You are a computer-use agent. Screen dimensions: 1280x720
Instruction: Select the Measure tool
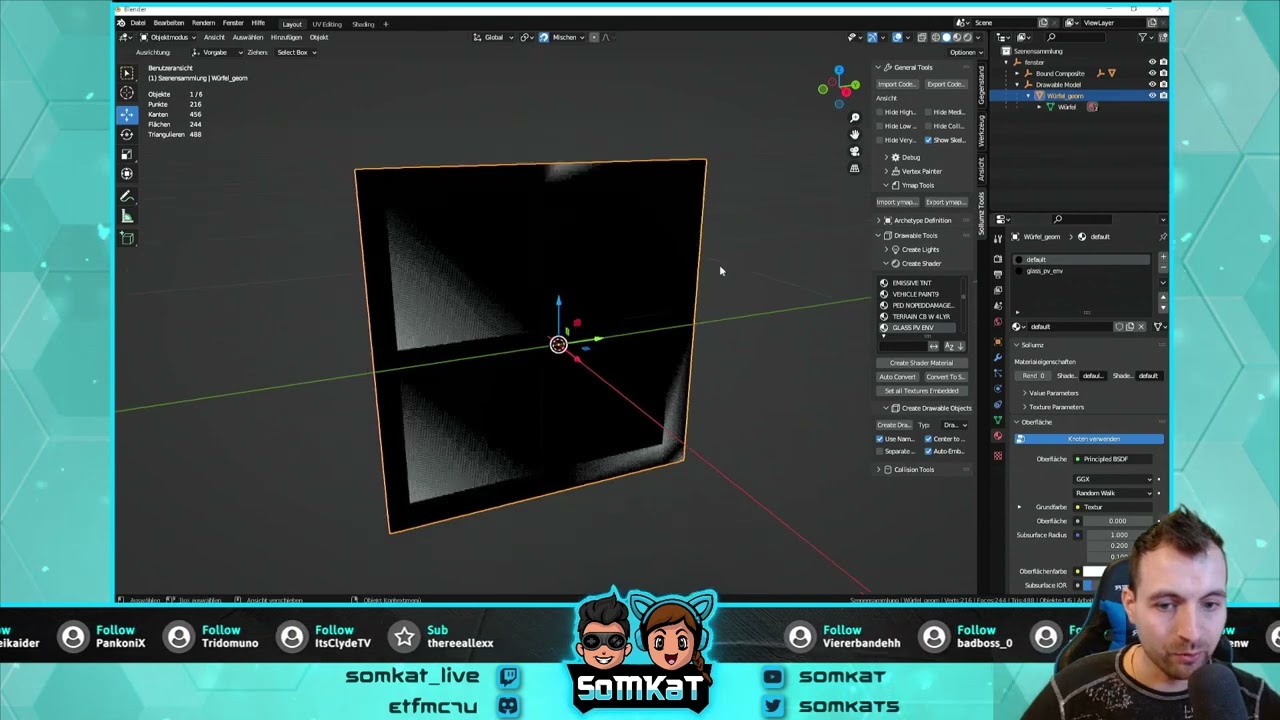[x=127, y=217]
